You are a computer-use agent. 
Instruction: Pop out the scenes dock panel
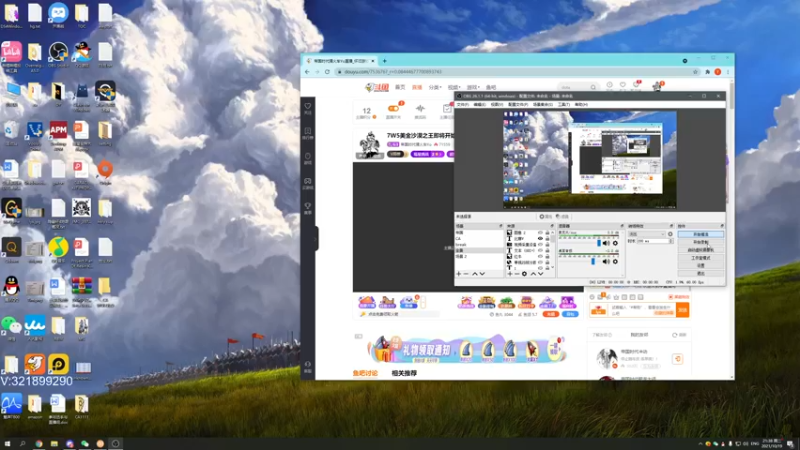[501, 226]
